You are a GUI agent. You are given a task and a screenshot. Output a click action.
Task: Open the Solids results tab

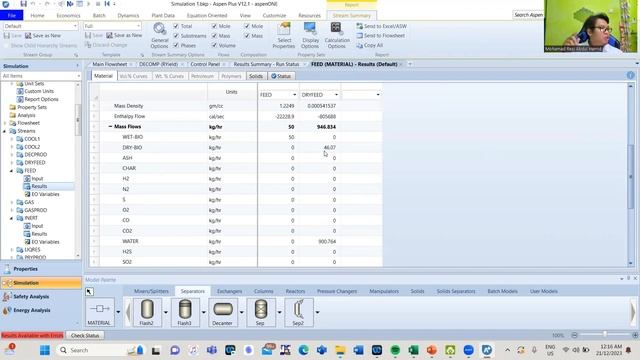coord(256,76)
